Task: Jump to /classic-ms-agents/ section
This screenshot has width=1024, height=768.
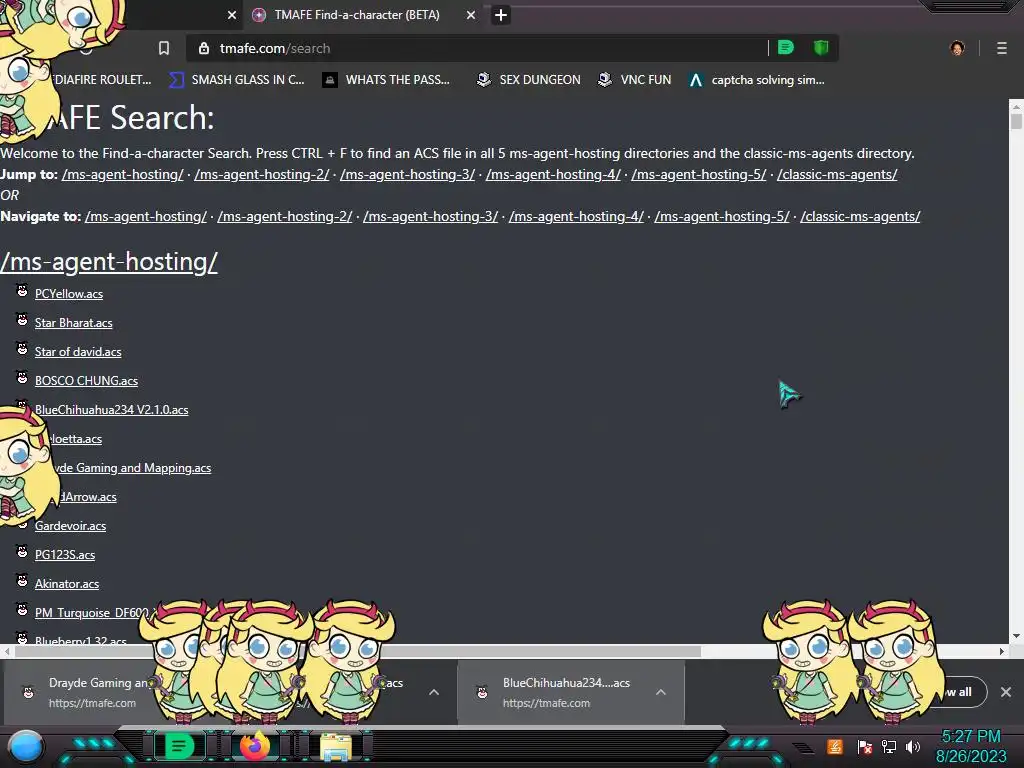Action: click(x=837, y=174)
